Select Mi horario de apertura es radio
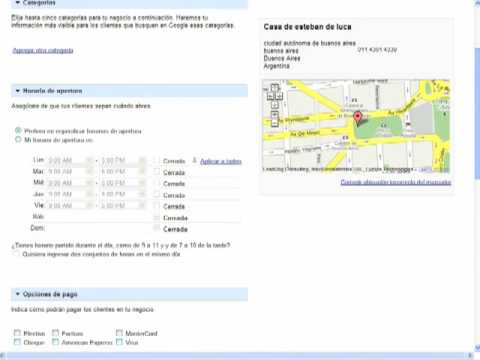Viewport: 480px width, 360px height. [x=18, y=139]
